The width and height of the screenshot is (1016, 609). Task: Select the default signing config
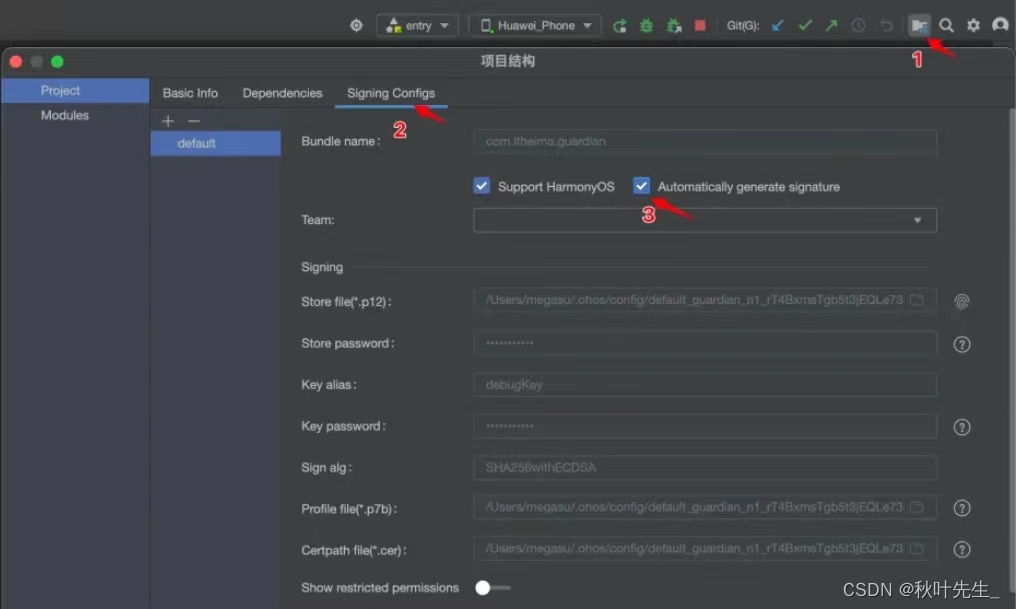pyautogui.click(x=216, y=143)
